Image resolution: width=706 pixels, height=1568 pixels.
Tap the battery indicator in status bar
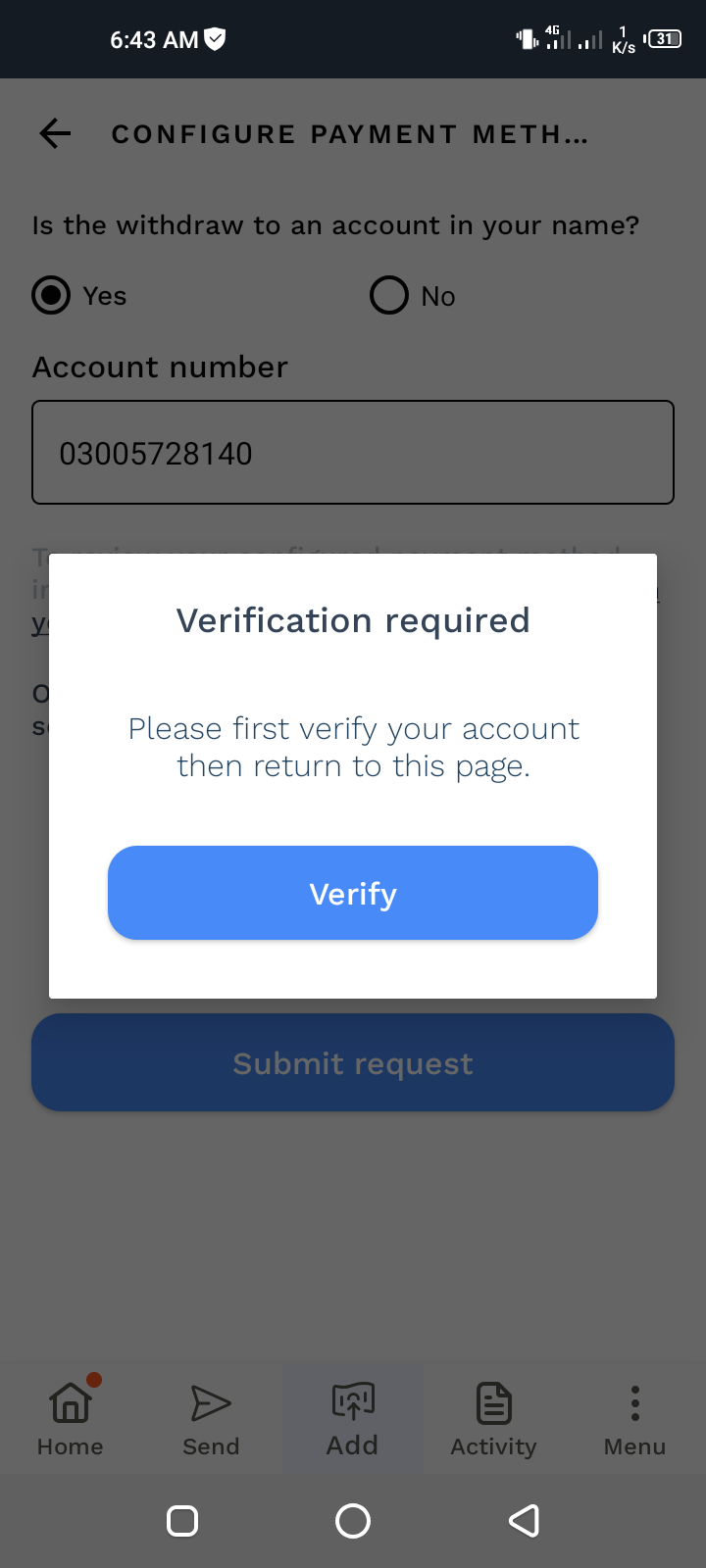pos(665,39)
